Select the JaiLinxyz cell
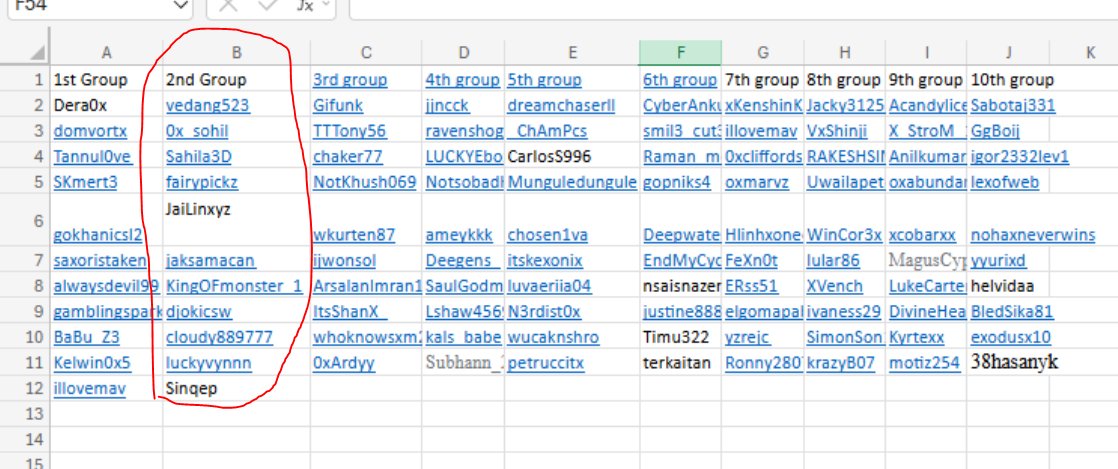Screen dimensions: 1118x469 [x=237, y=220]
